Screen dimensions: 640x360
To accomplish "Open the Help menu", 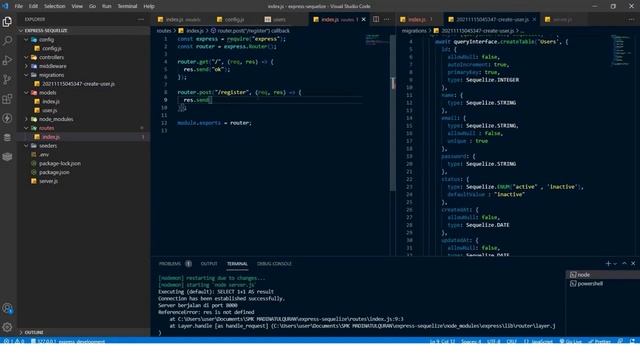I will pos(149,6).
